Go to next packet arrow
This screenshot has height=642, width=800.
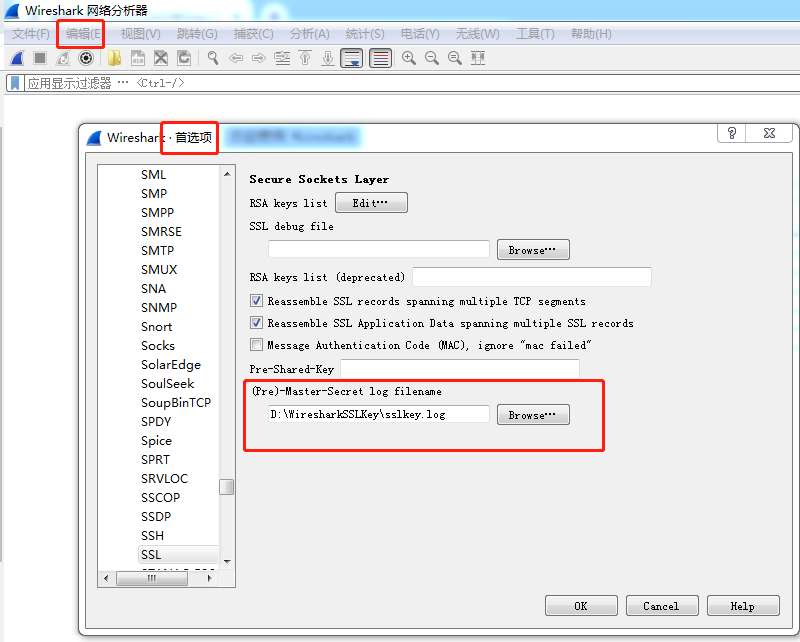[x=259, y=58]
